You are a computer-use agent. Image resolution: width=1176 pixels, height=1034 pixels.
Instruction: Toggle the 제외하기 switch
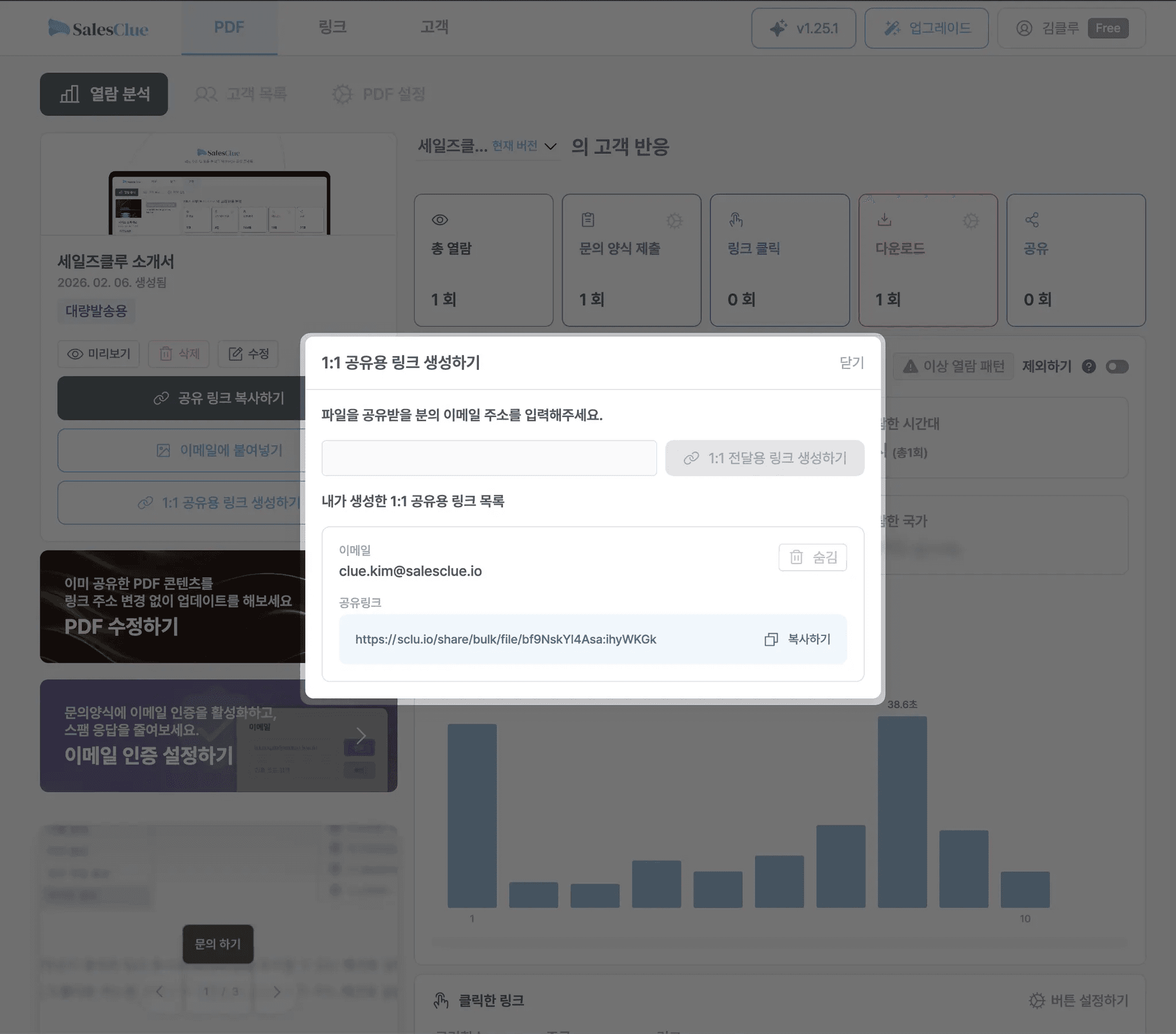point(1117,366)
